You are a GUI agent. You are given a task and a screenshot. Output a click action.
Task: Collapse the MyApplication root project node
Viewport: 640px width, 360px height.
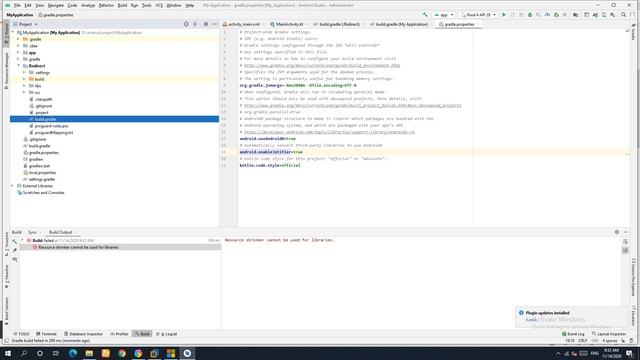click(13, 32)
